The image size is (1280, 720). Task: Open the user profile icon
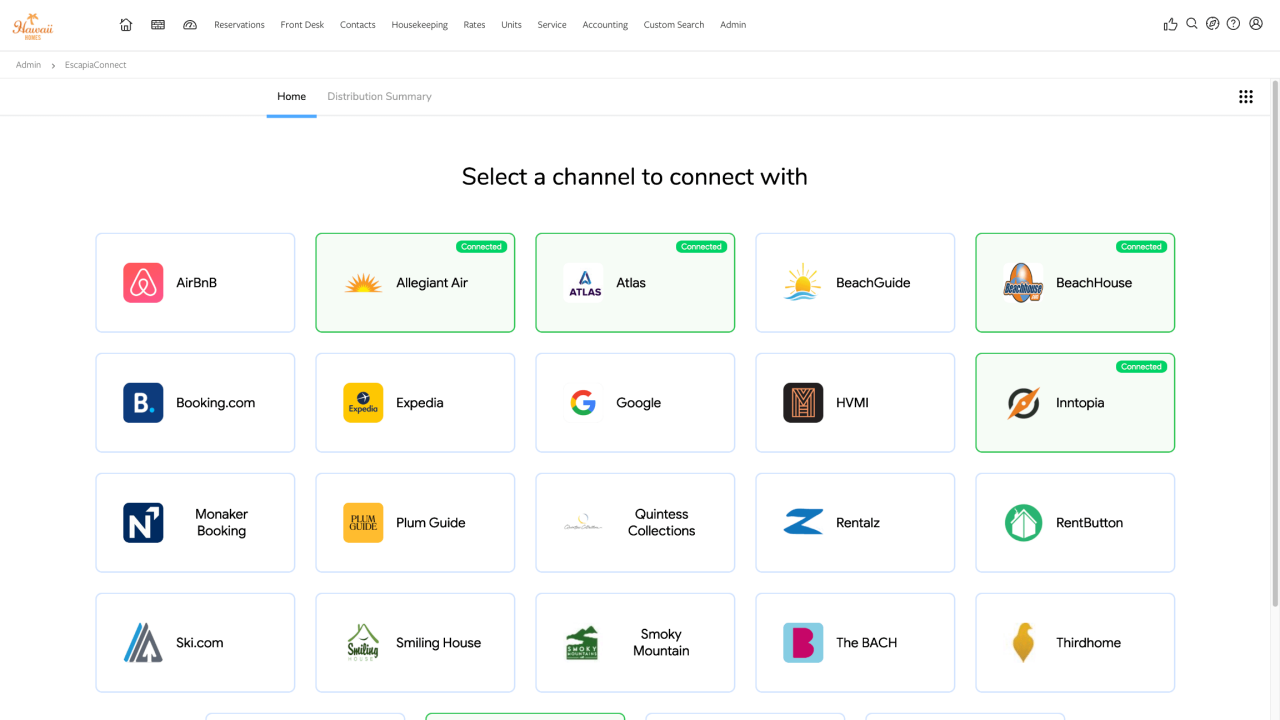[x=1256, y=24]
